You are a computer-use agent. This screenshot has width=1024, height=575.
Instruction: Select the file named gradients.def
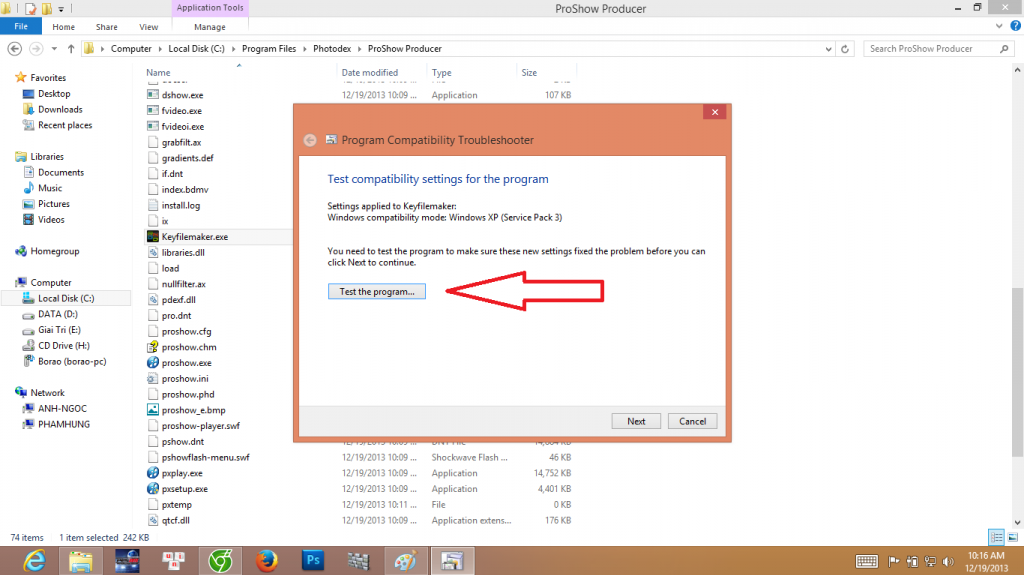coord(187,158)
